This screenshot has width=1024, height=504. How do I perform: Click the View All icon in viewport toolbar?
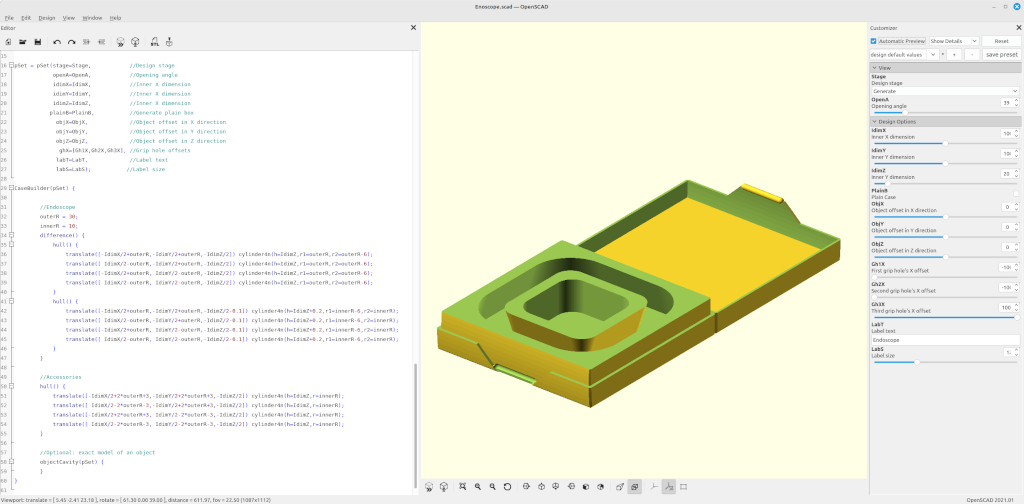(463, 486)
